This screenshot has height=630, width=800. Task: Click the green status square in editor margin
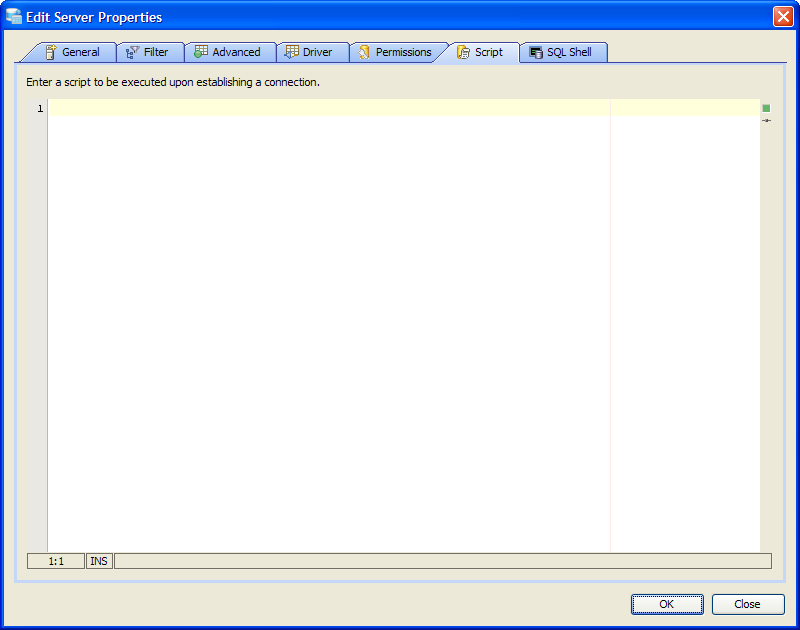[x=766, y=108]
